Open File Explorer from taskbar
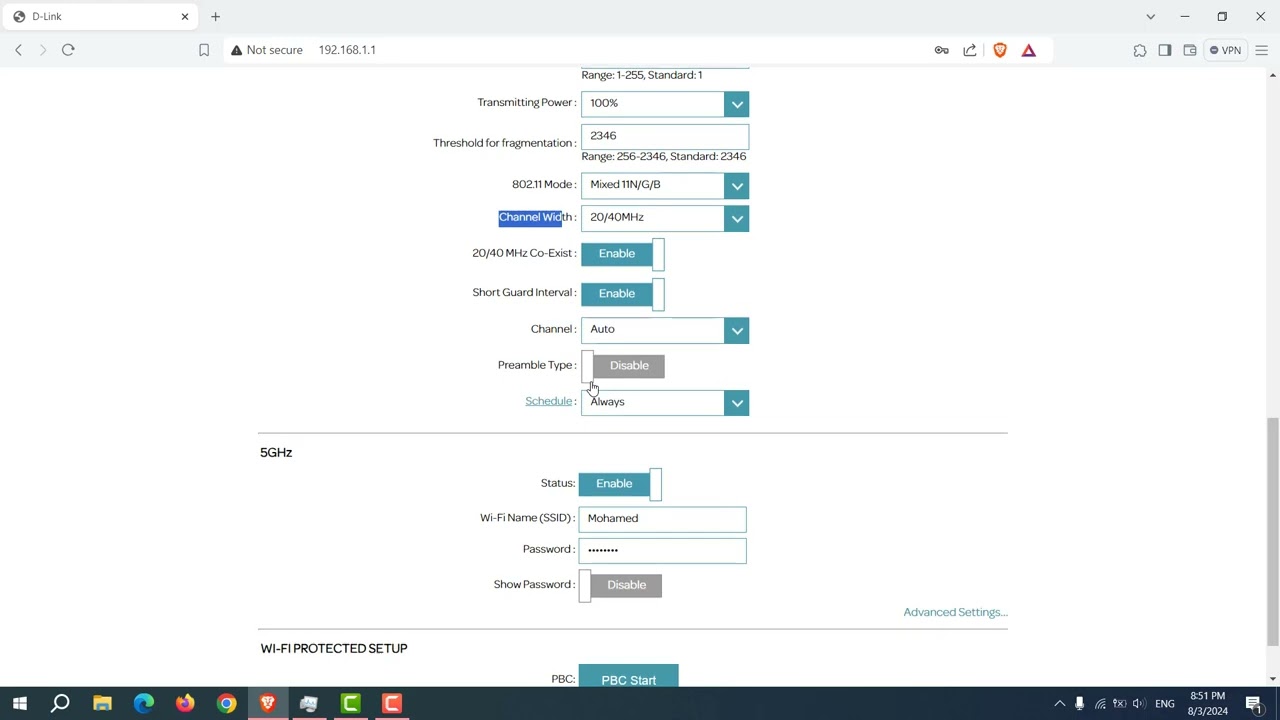The image size is (1280, 720). [x=102, y=704]
